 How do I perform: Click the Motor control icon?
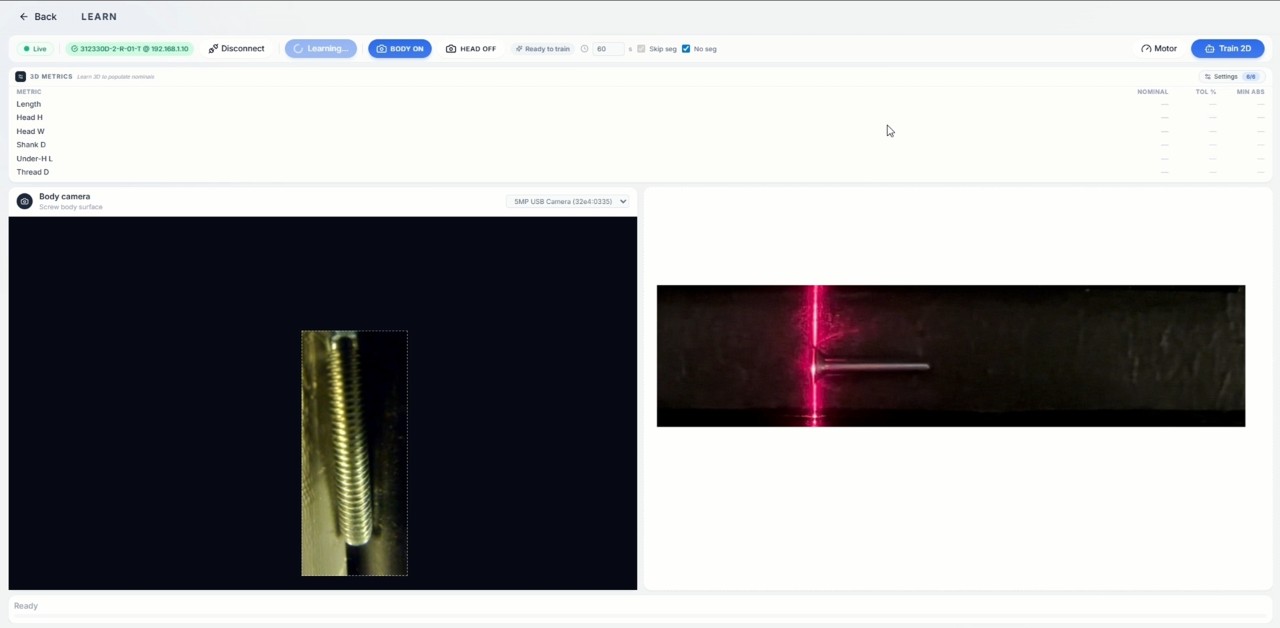coord(1146,48)
